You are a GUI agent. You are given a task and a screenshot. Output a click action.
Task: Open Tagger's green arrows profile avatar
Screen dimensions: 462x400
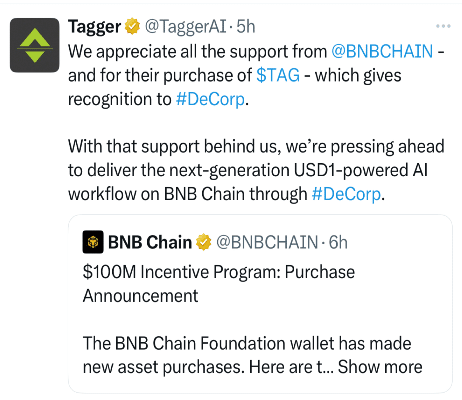coord(35,45)
